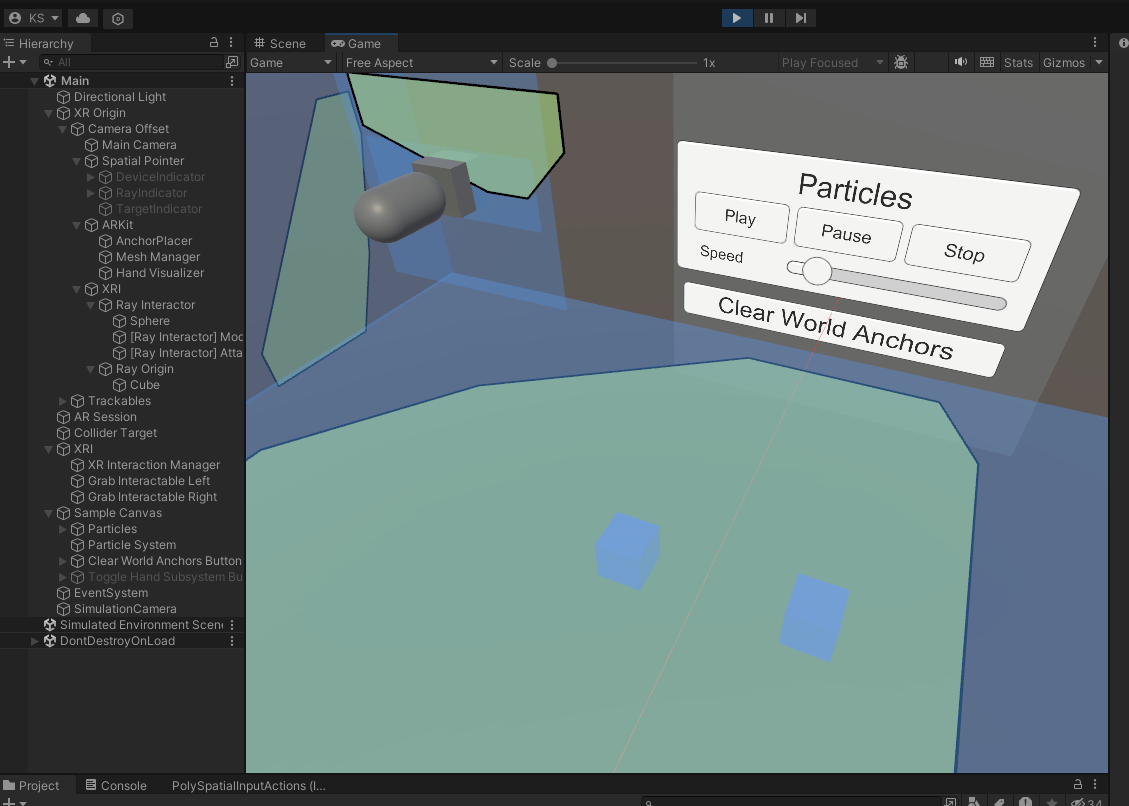Switch to the Scene tab
Image resolution: width=1129 pixels, height=806 pixels.
(x=285, y=43)
